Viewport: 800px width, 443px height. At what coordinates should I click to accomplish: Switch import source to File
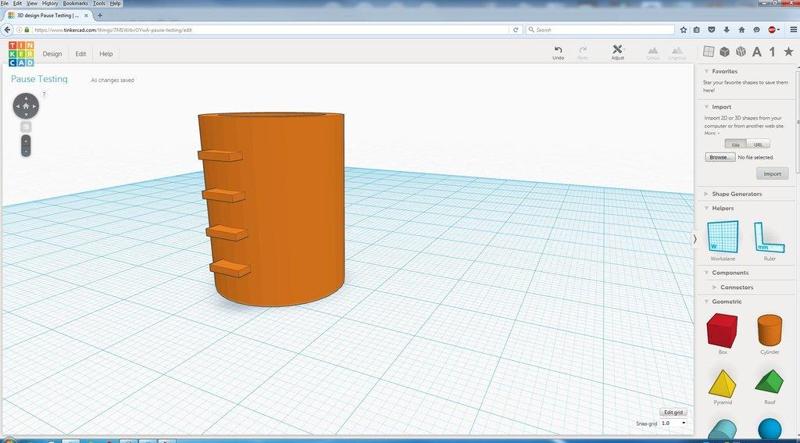[734, 144]
